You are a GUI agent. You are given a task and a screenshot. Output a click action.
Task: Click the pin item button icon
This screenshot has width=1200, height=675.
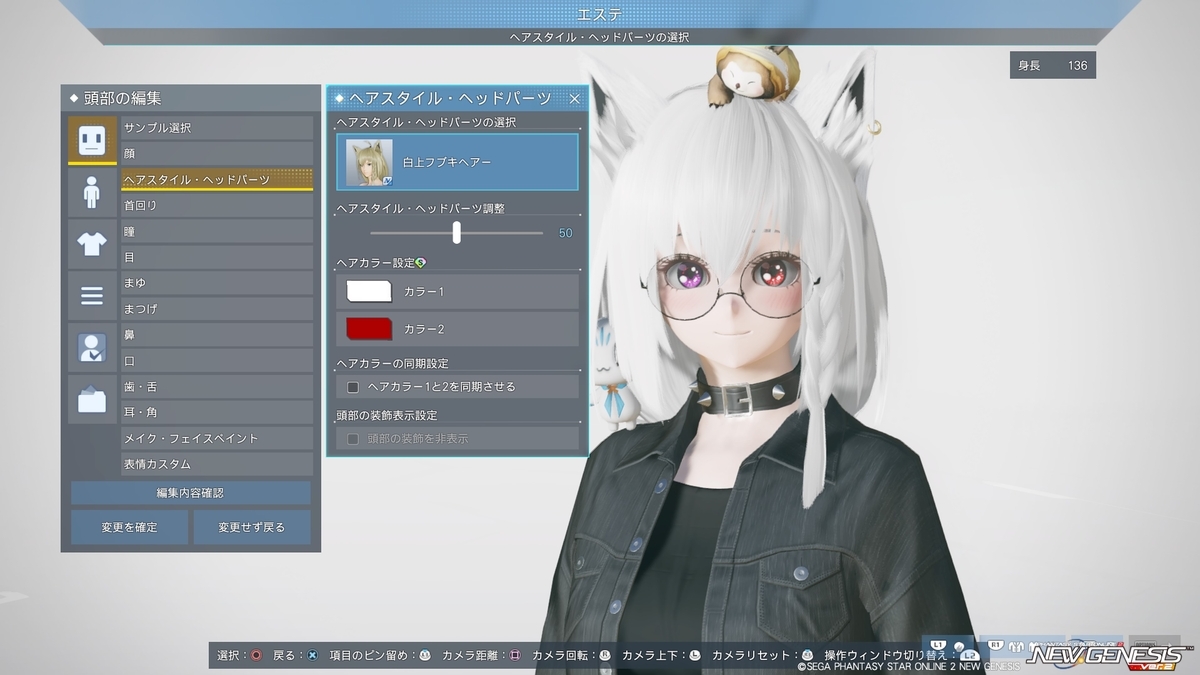click(424, 655)
